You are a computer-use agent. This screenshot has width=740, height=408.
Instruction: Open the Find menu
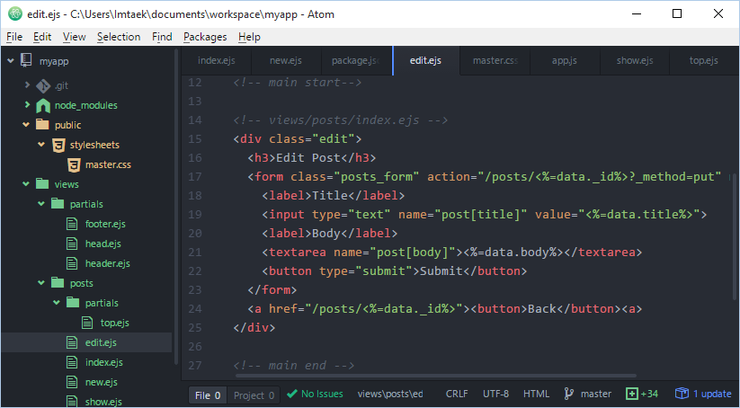(162, 37)
